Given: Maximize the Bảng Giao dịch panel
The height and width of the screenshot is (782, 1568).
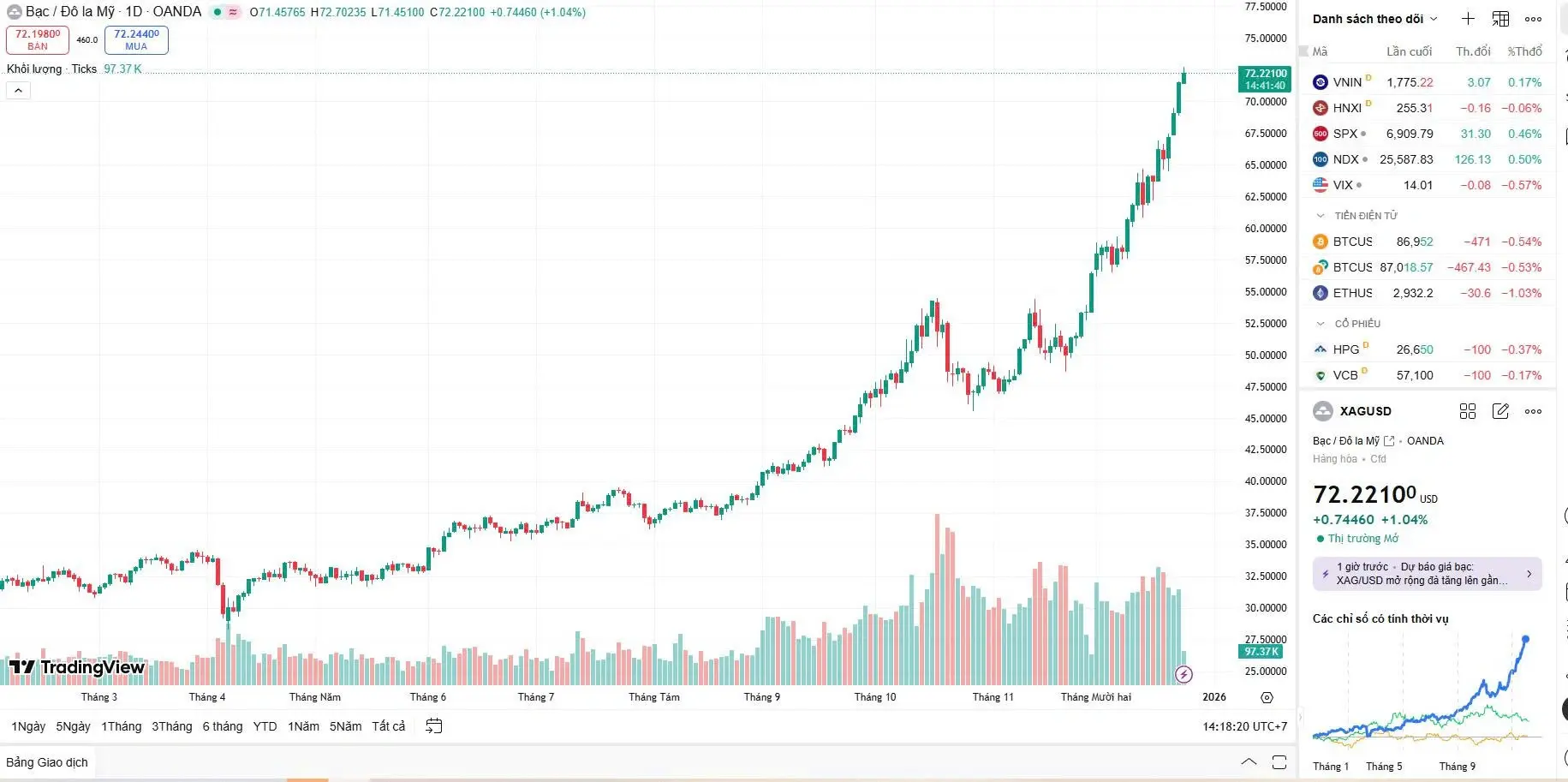Looking at the screenshot, I should tap(1279, 762).
